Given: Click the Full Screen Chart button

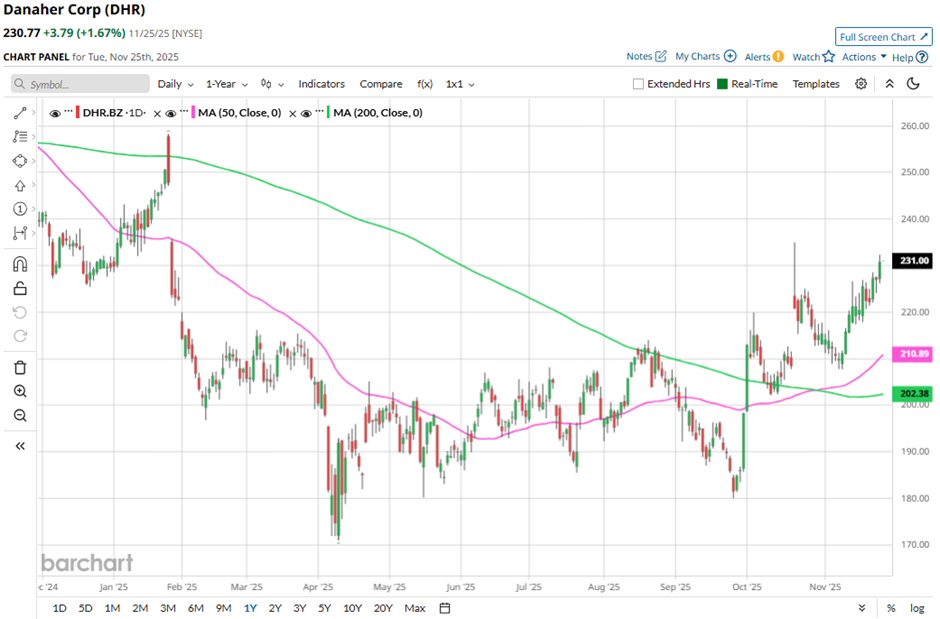Looking at the screenshot, I should (884, 37).
